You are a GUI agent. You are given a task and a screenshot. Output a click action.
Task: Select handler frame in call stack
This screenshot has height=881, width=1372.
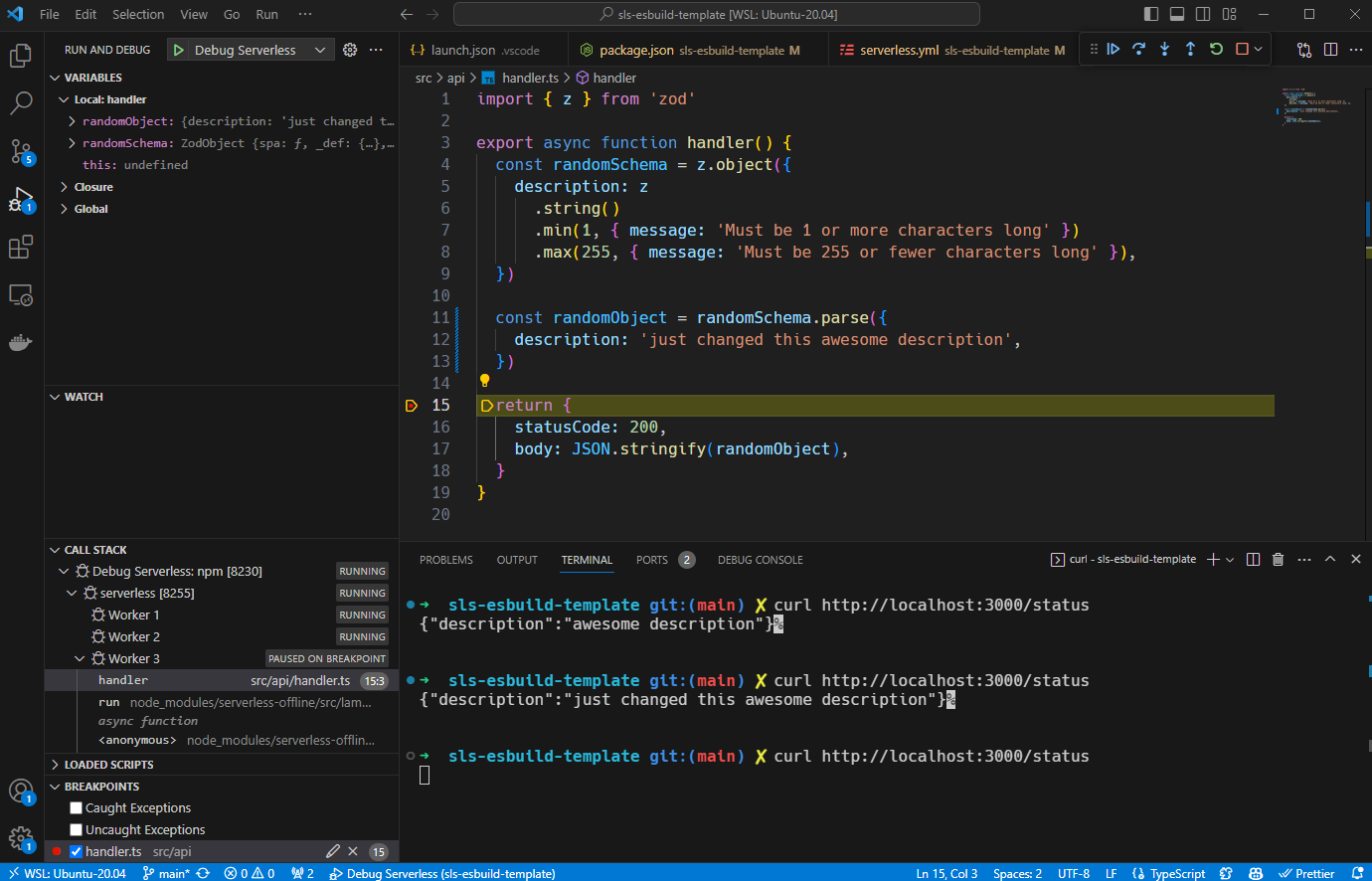222,680
